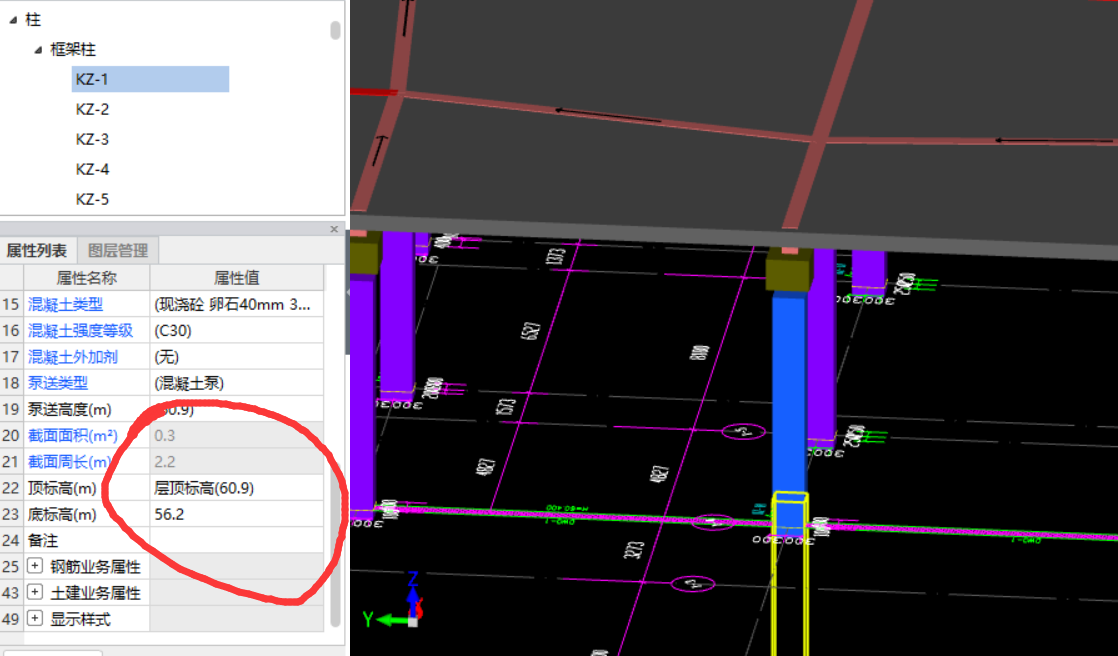Viewport: 1118px width, 656px height.
Task: Edit the 顶标高 value 层顶标高(60.9)
Action: coord(237,488)
